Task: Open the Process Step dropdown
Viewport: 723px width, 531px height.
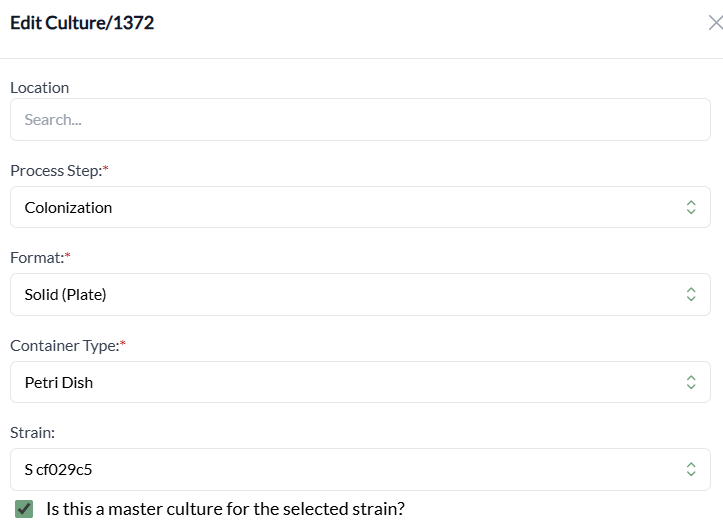Action: 360,207
